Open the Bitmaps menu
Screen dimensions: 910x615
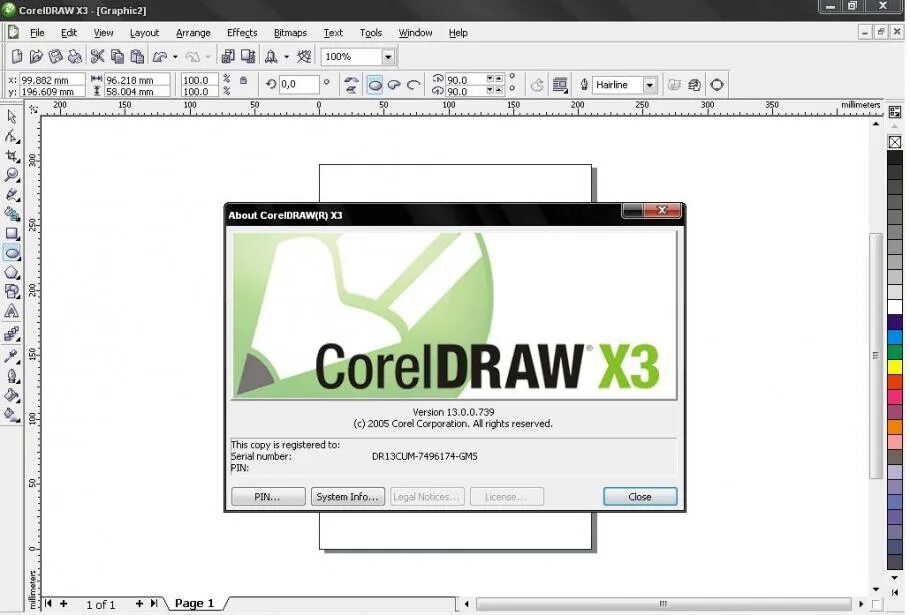pyautogui.click(x=290, y=33)
